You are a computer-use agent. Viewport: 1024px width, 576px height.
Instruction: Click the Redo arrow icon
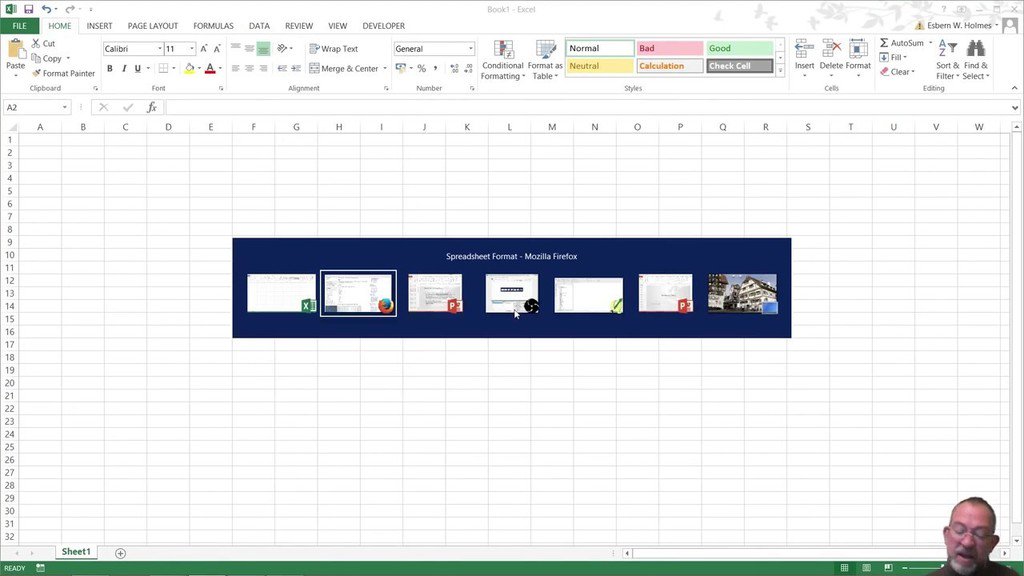pos(69,9)
